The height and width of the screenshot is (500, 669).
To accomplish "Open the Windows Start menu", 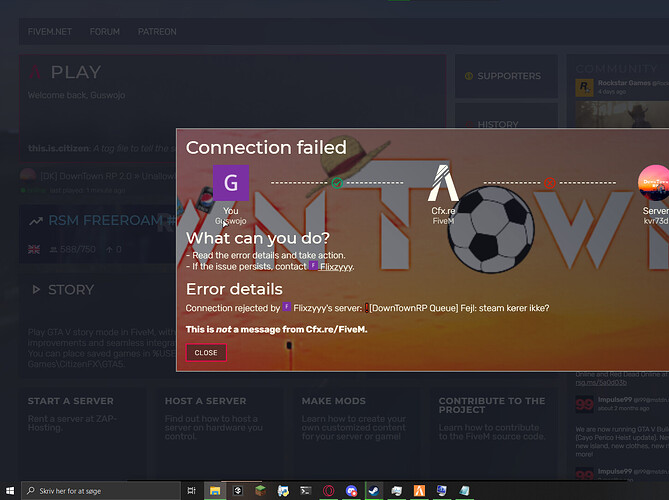I will 10,491.
